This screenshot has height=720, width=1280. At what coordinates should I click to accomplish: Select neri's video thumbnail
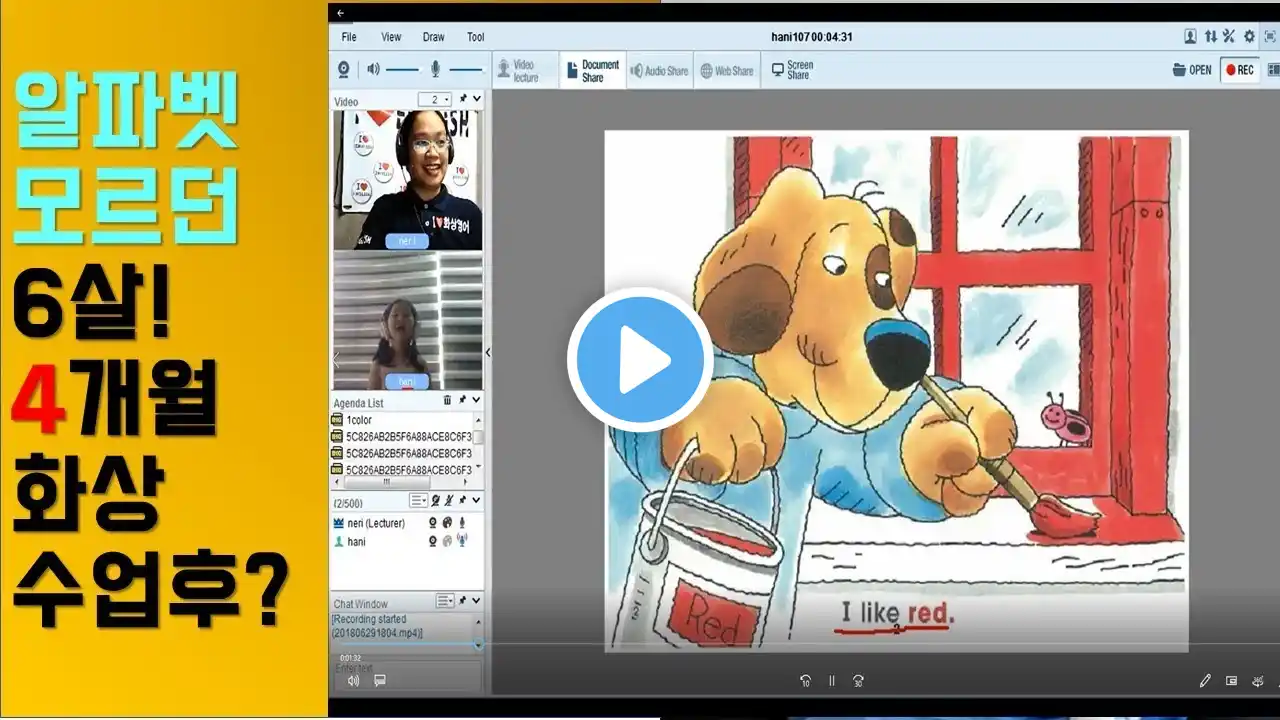click(x=407, y=179)
